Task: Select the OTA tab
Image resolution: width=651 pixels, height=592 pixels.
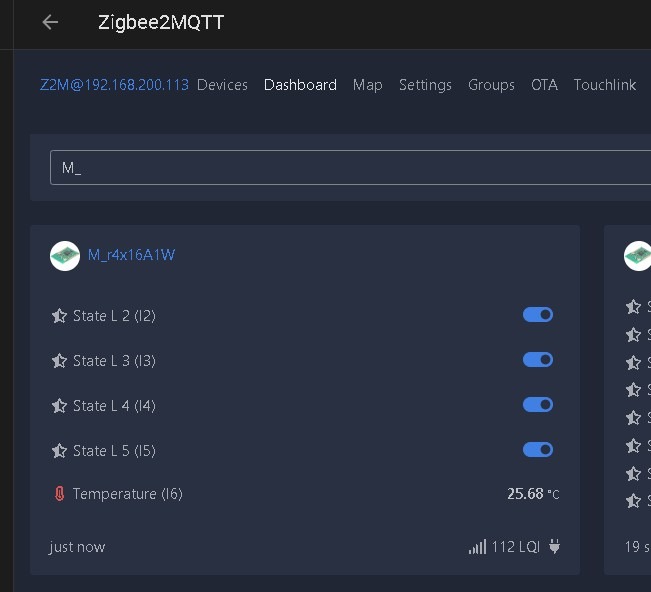Action: tap(544, 85)
